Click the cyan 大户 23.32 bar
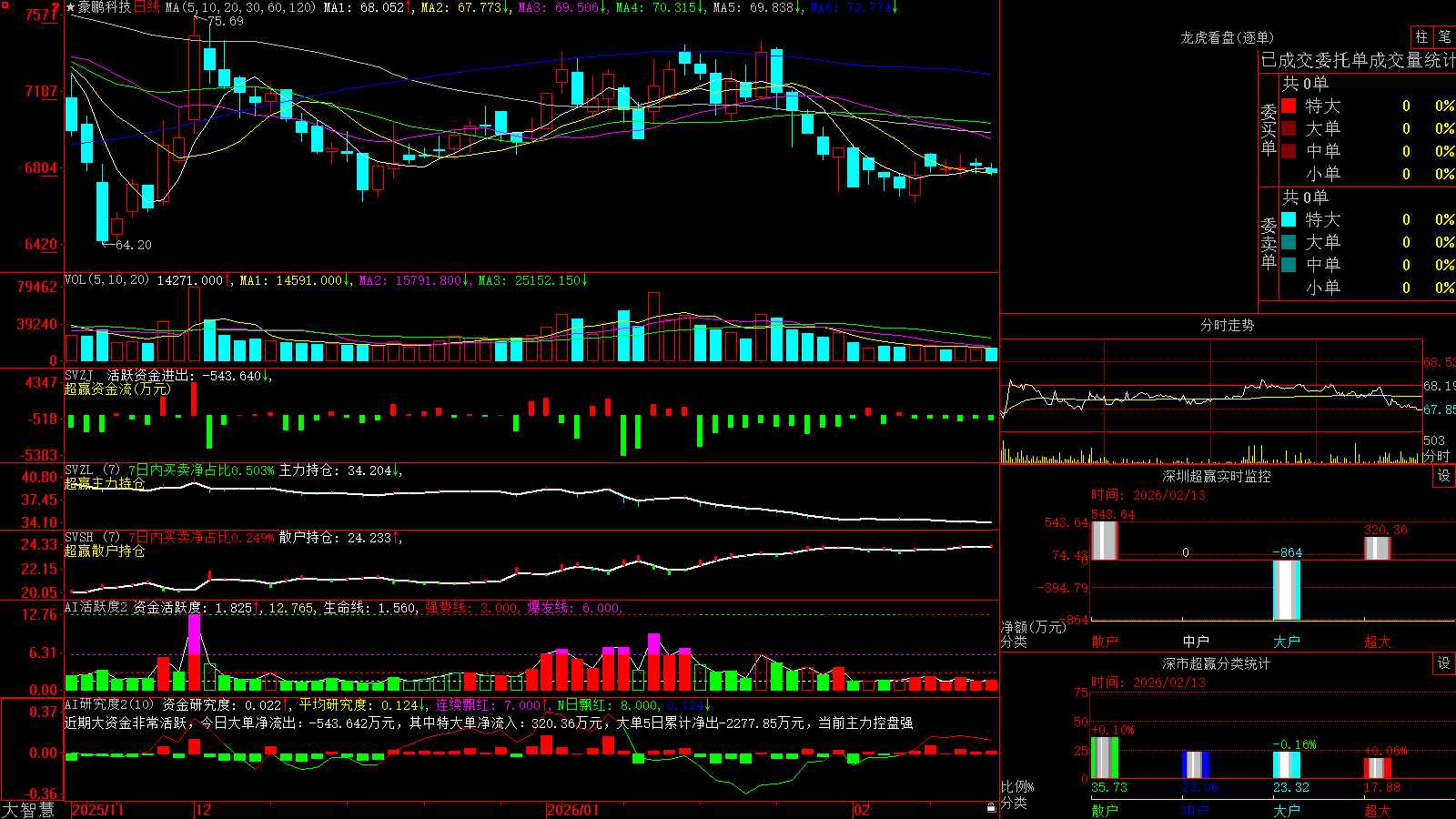 1287,764
